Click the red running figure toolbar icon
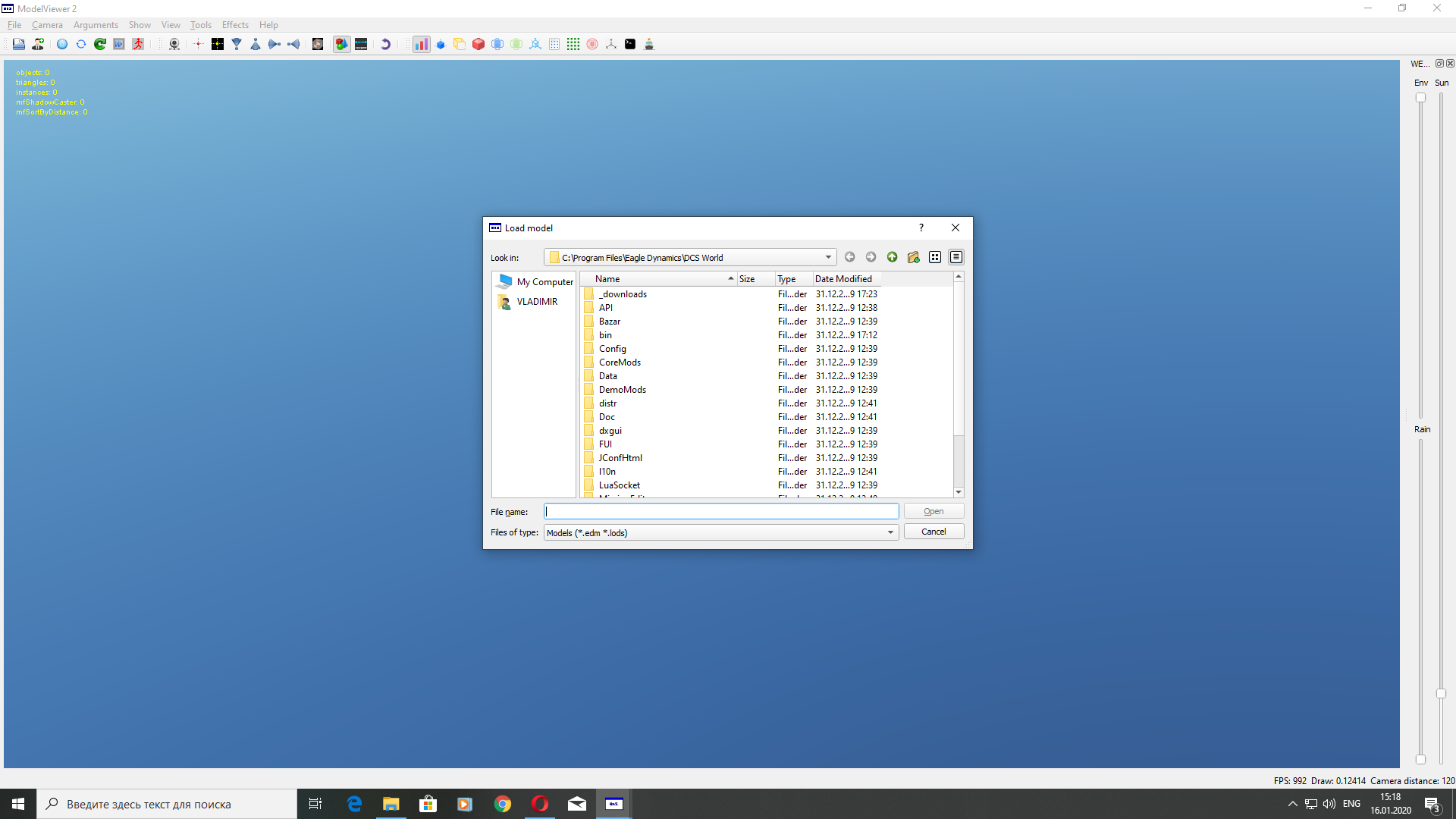This screenshot has width=1456, height=819. click(x=138, y=44)
